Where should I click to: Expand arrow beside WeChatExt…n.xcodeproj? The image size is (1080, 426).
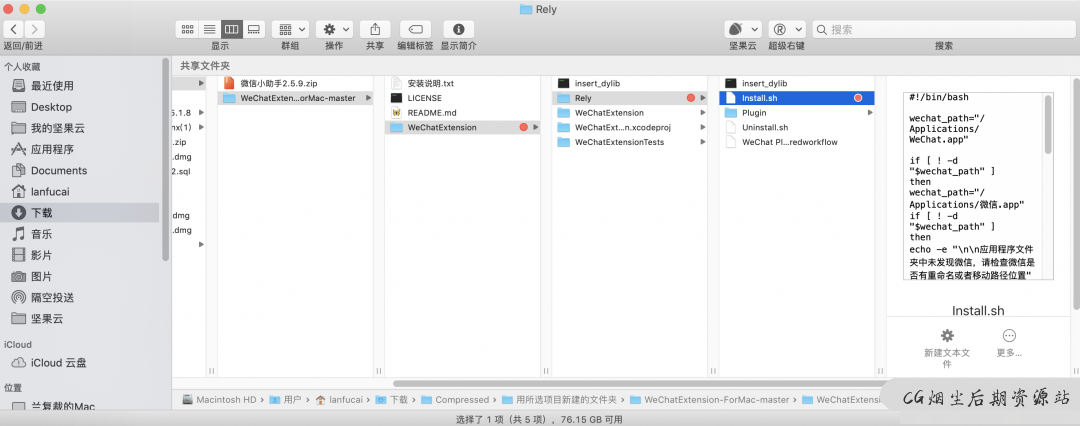pos(703,127)
